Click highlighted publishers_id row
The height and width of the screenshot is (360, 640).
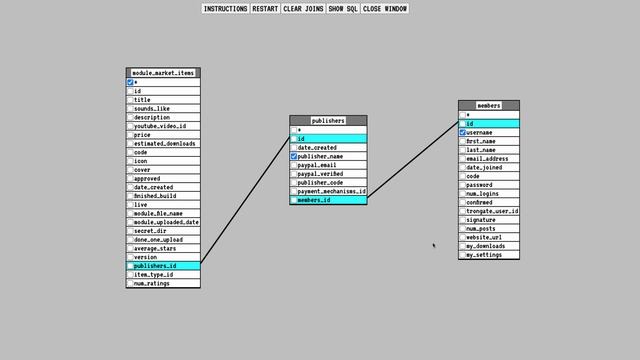[x=163, y=266]
